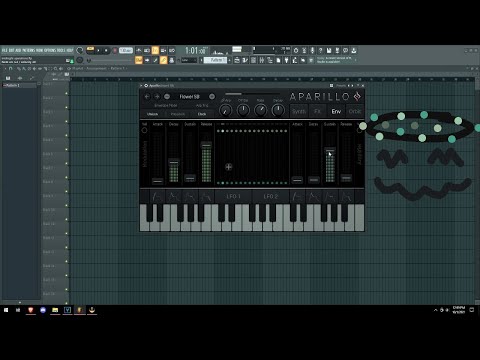Open the HELP menu
The image size is (480, 360).
tap(70, 50)
